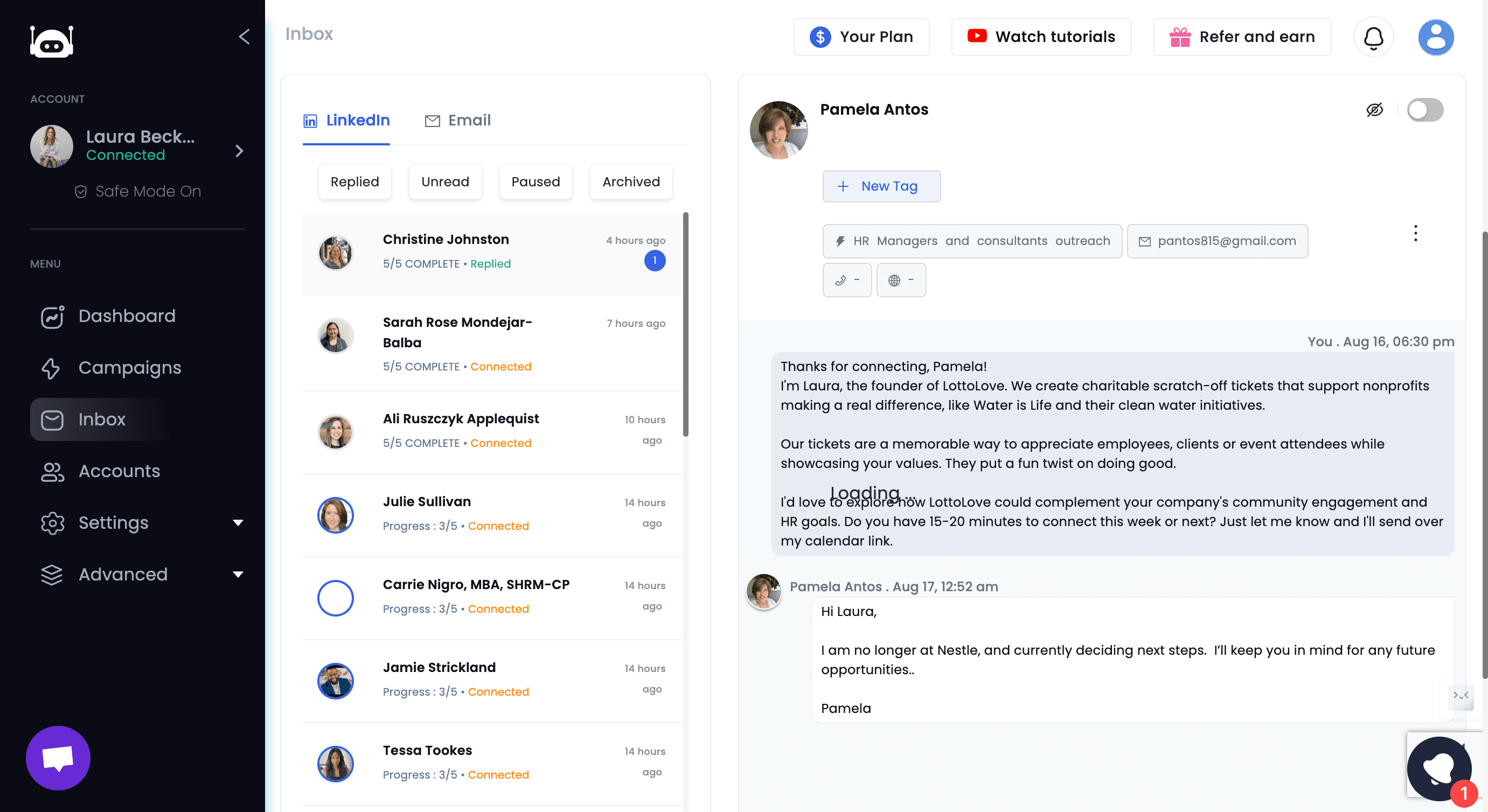Image resolution: width=1488 pixels, height=812 pixels.
Task: Click the Inbox page title
Action: click(x=309, y=34)
